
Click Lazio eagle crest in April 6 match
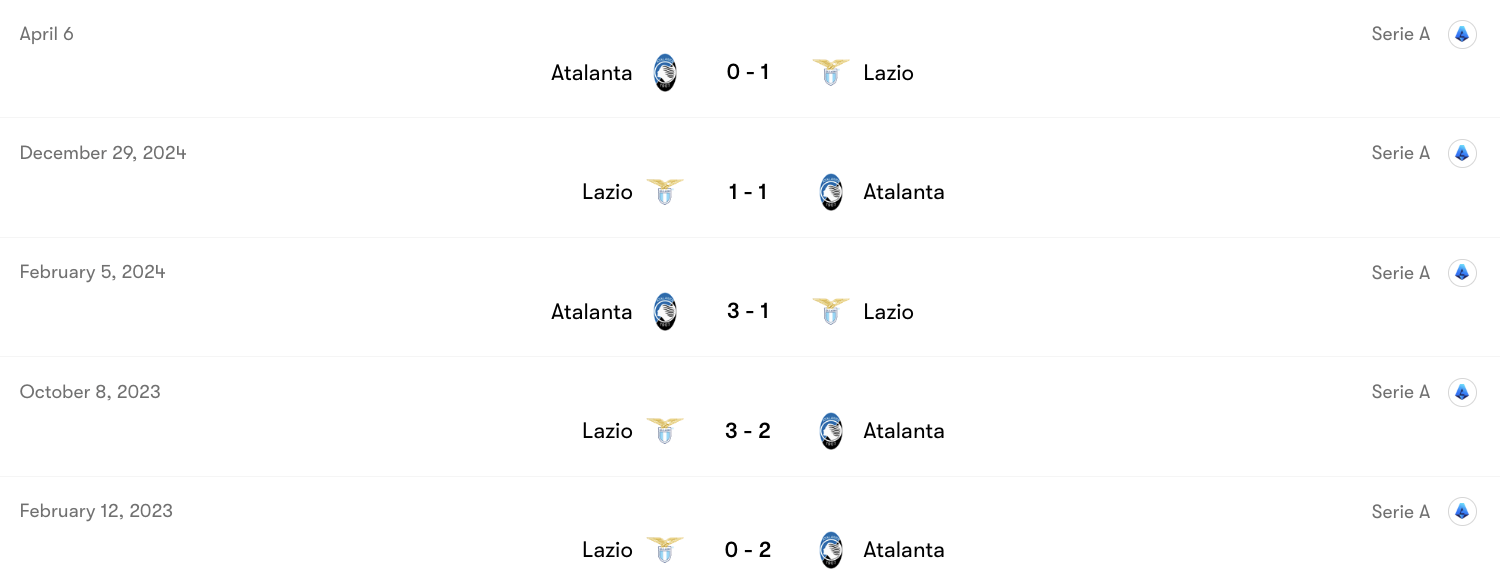830,73
